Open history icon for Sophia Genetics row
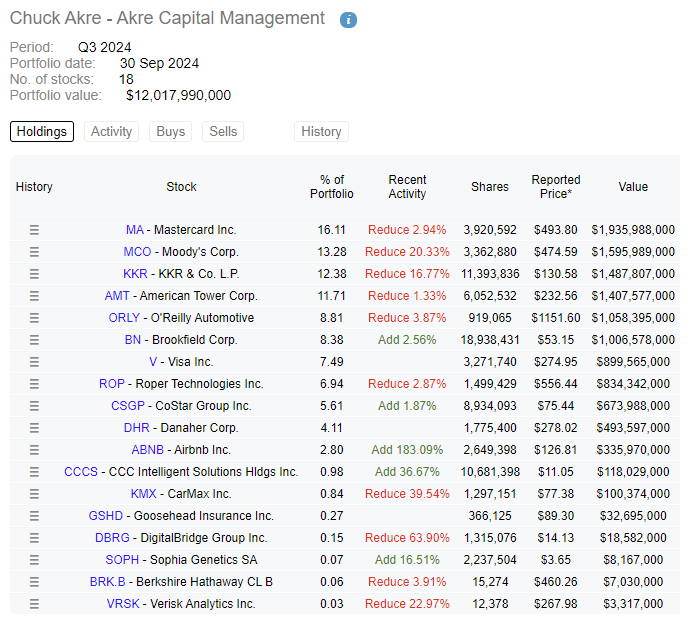 (34, 560)
